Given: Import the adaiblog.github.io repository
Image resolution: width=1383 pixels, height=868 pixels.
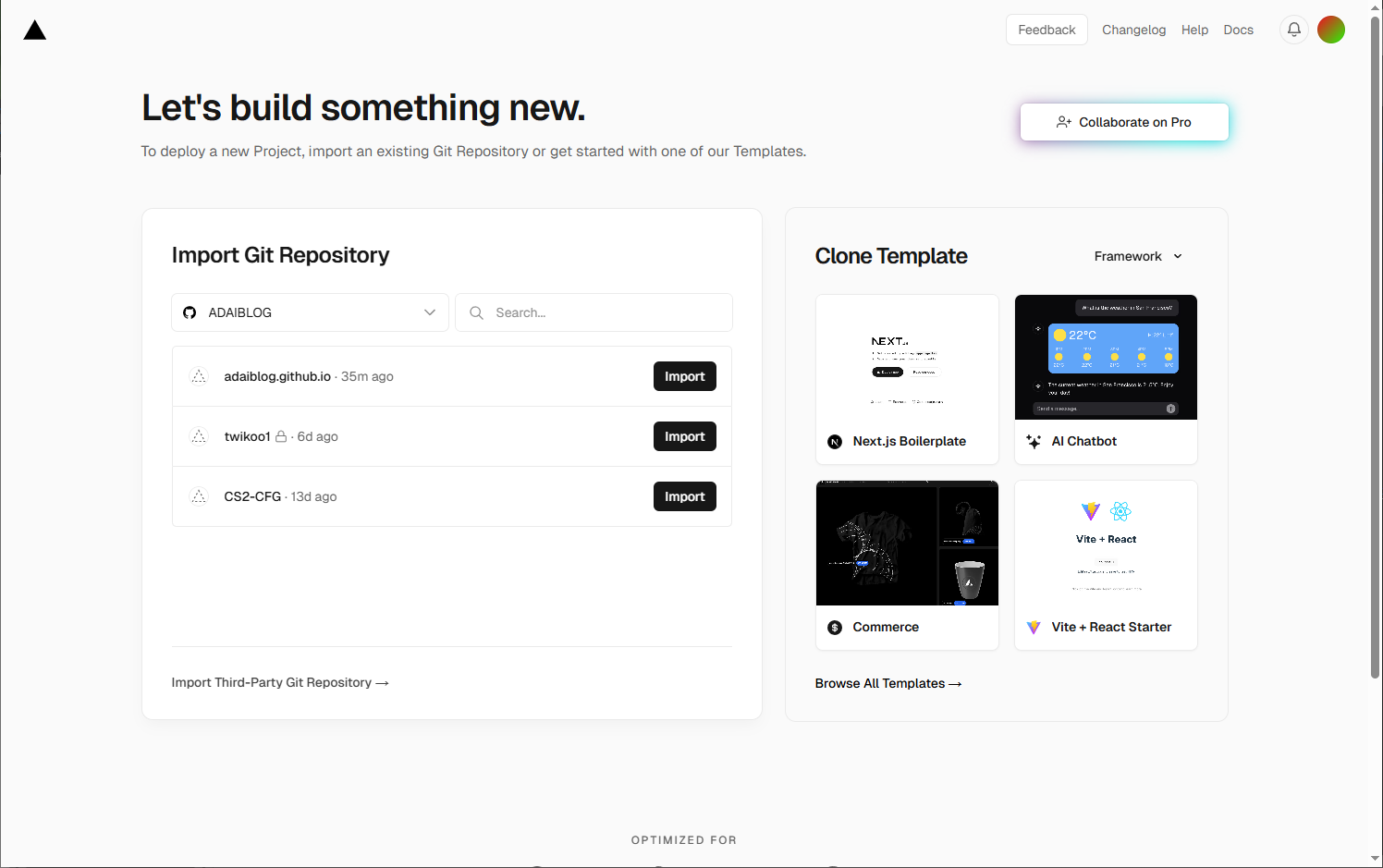Looking at the screenshot, I should click(684, 376).
